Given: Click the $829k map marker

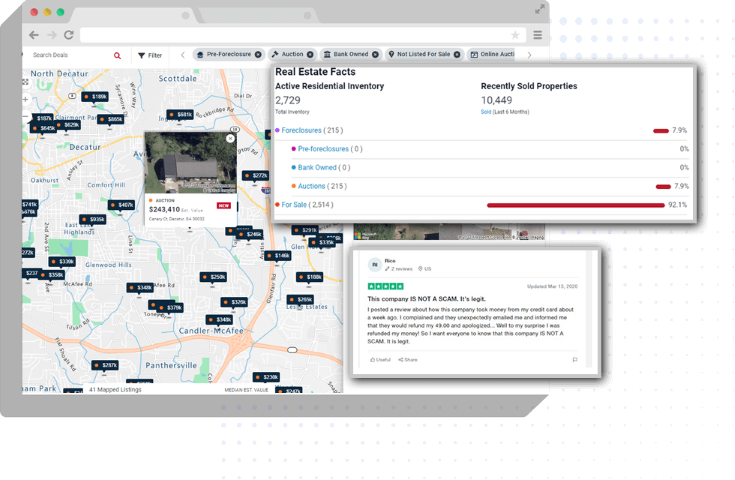Looking at the screenshot, I should click(68, 125).
